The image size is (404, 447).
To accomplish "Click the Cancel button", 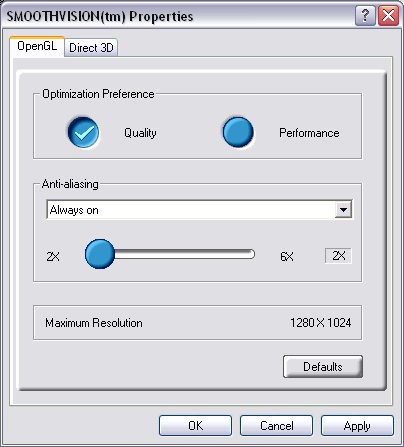I will click(276, 426).
